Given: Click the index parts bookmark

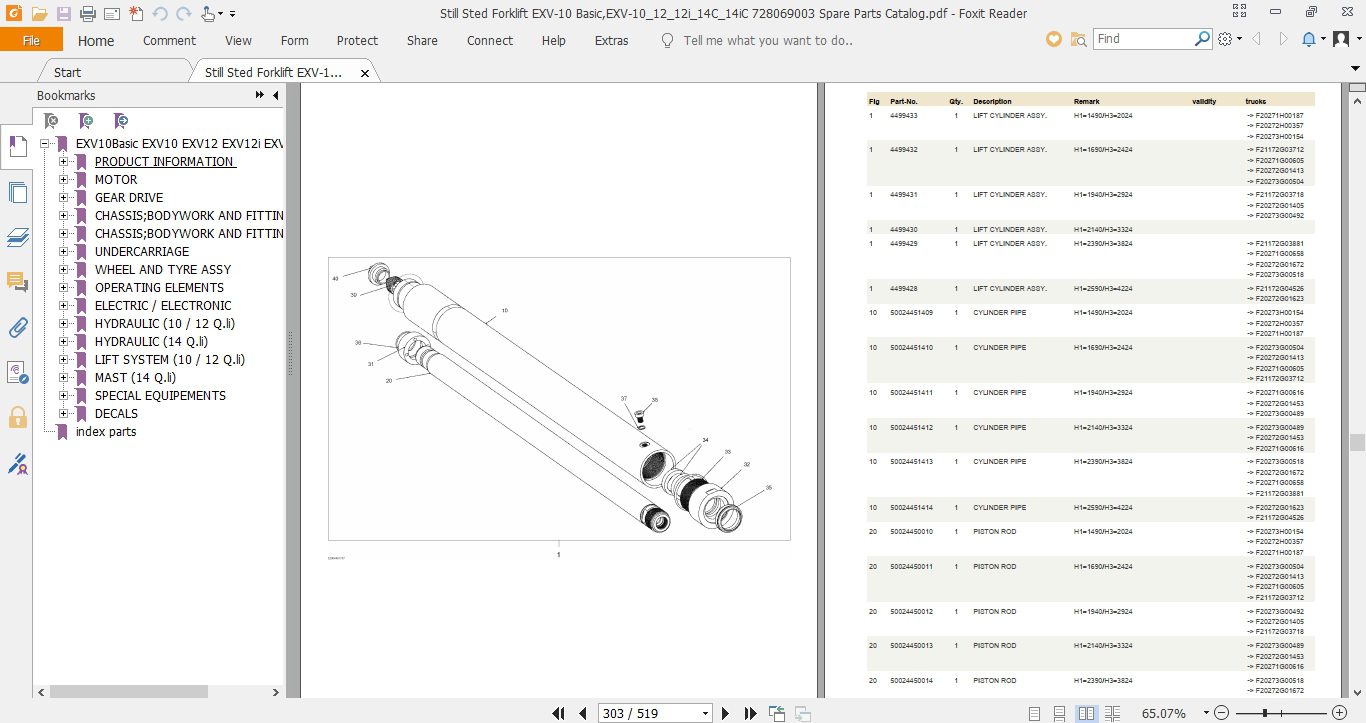Looking at the screenshot, I should (x=106, y=432).
